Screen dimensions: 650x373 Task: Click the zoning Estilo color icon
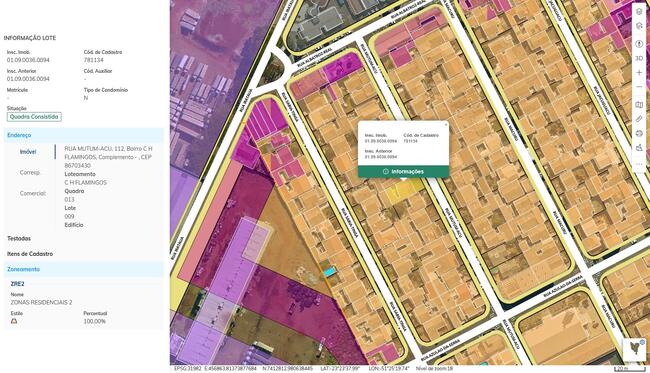tap(14, 321)
